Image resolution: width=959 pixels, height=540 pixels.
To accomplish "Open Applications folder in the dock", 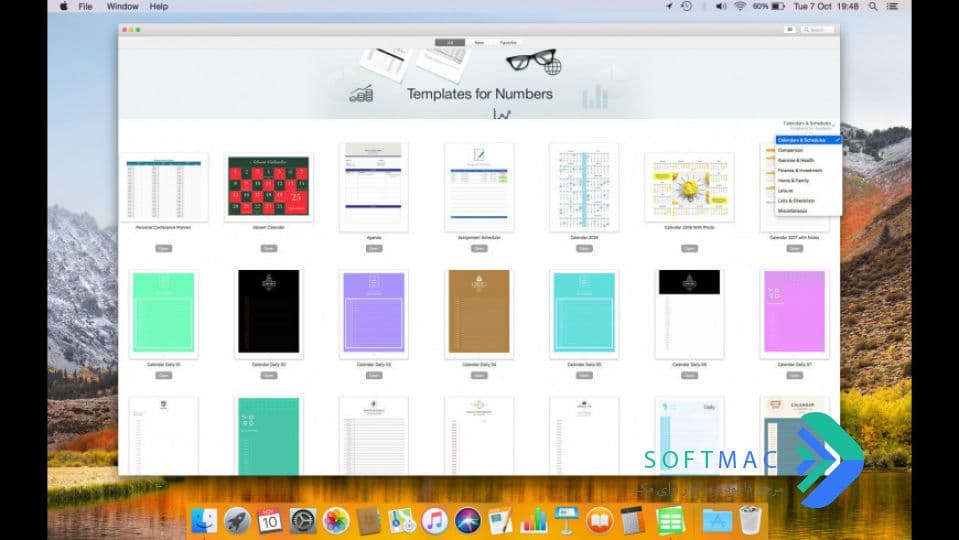I will coord(717,521).
